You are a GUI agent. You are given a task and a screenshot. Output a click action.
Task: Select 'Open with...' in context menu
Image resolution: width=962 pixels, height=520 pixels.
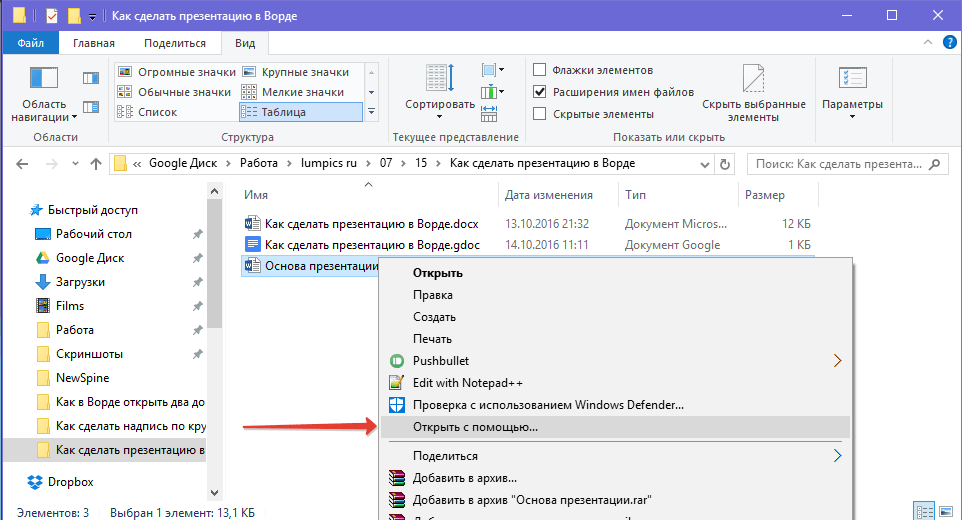475,427
